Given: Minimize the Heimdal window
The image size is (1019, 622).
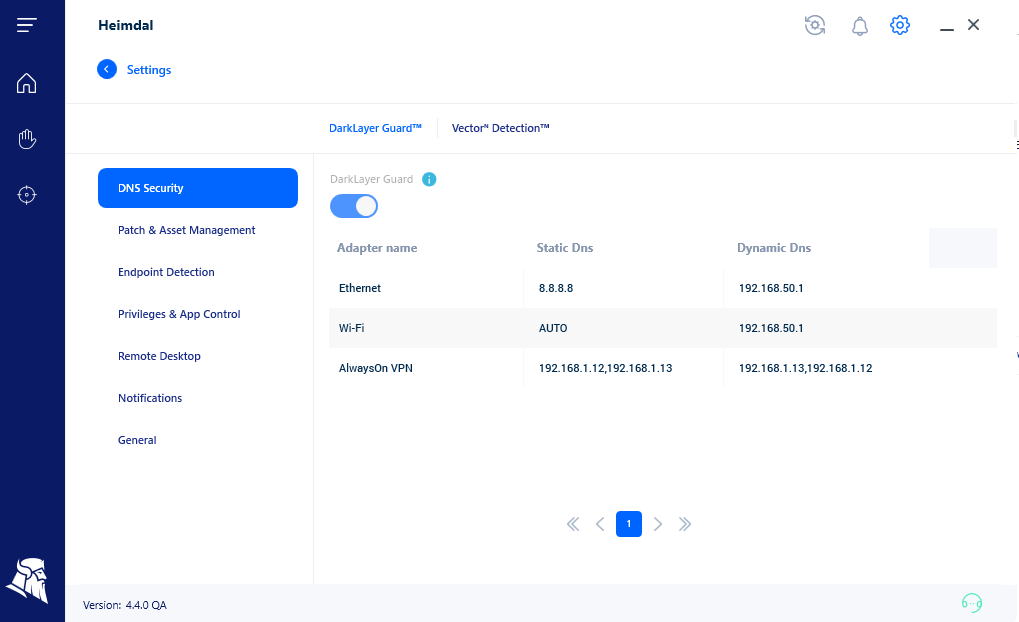Looking at the screenshot, I should (x=947, y=29).
